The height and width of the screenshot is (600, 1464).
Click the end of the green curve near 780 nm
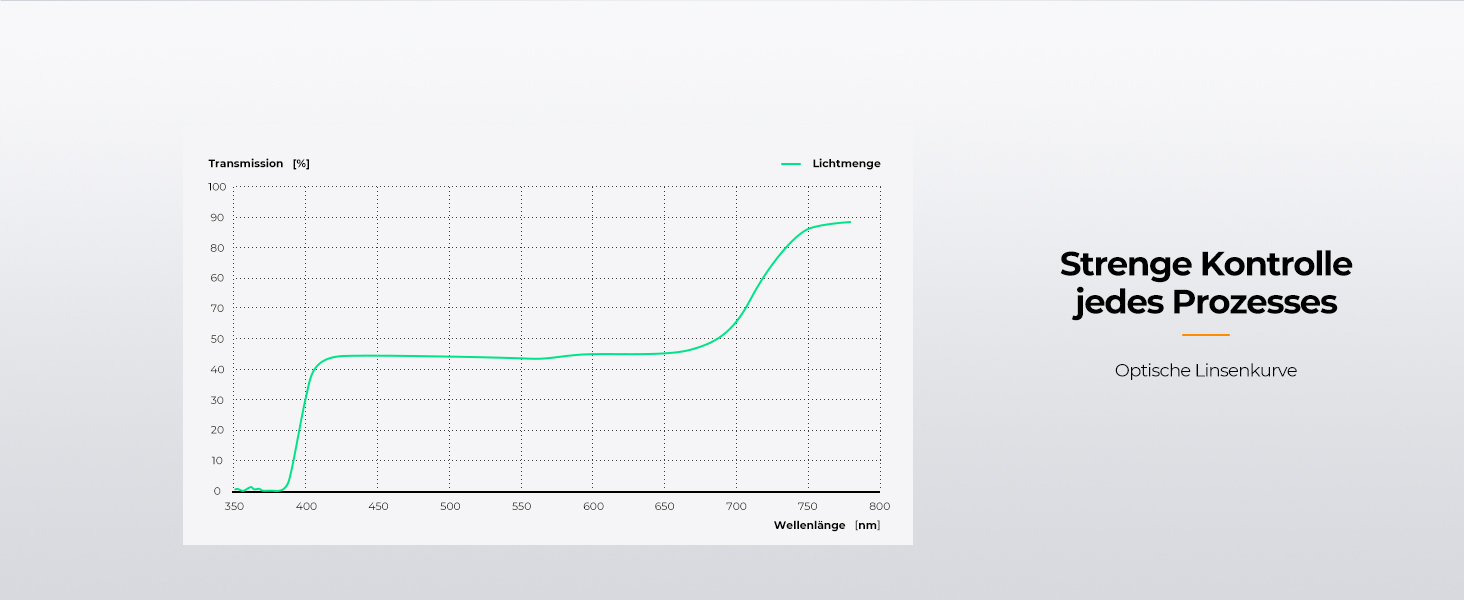pos(849,222)
